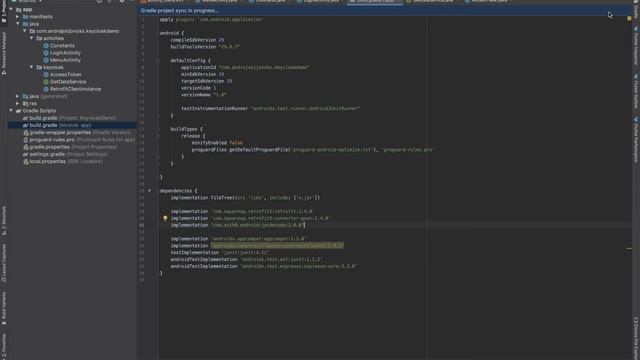Click the res folder icon
The width and height of the screenshot is (640, 360).
tap(26, 104)
